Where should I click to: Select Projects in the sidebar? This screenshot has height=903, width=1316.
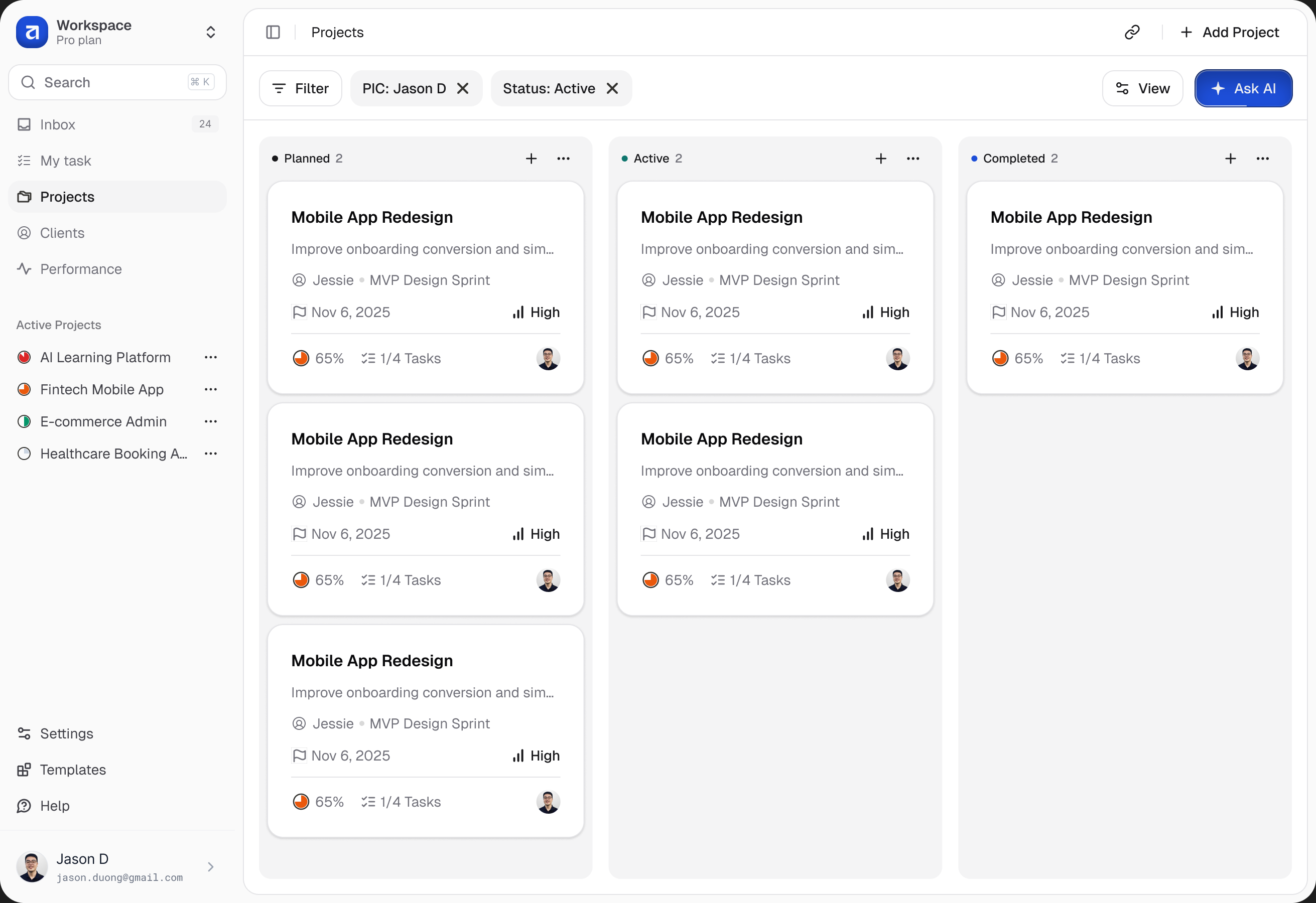[117, 197]
